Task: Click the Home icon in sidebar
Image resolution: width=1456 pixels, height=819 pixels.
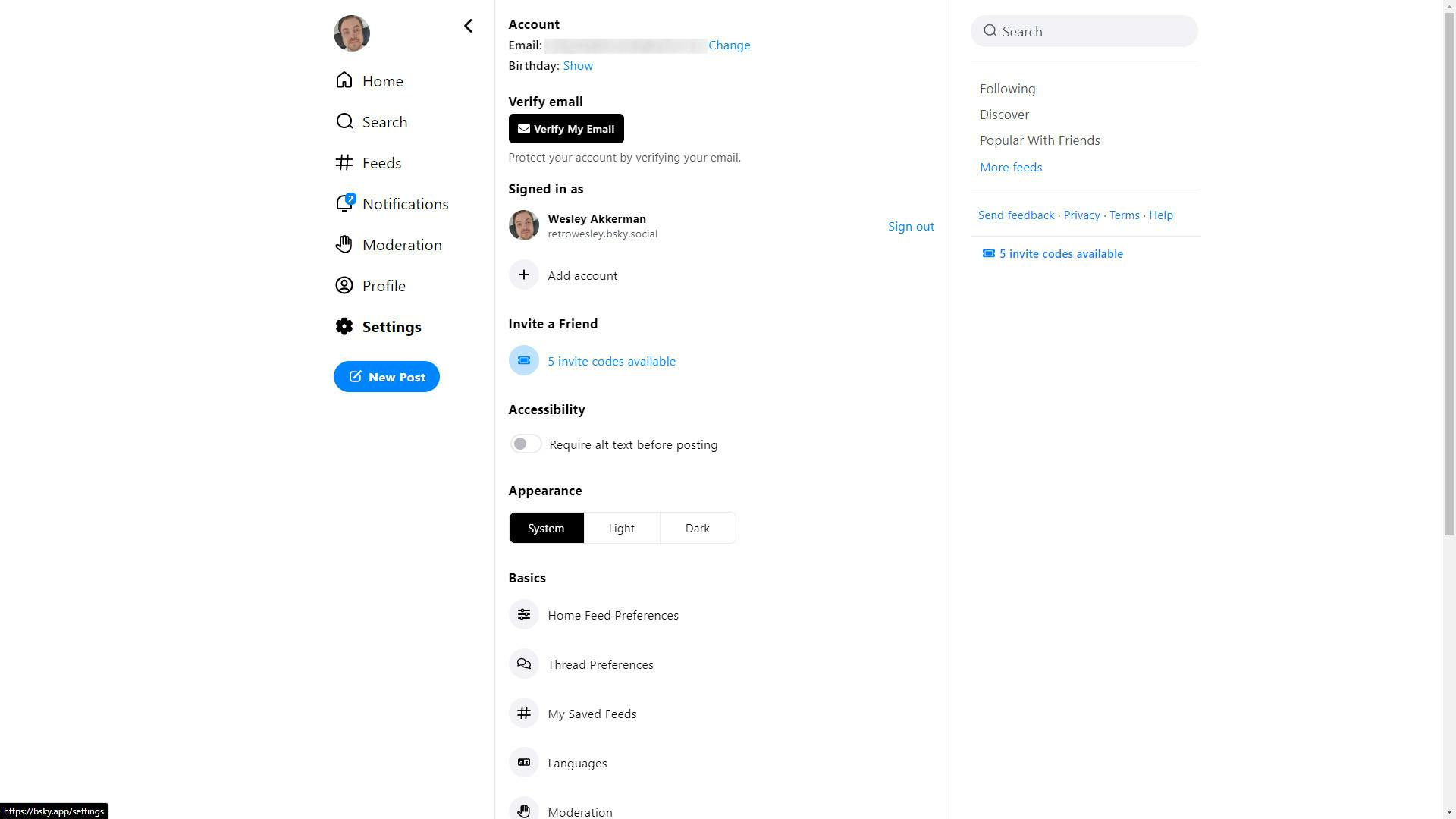Action: (x=344, y=80)
